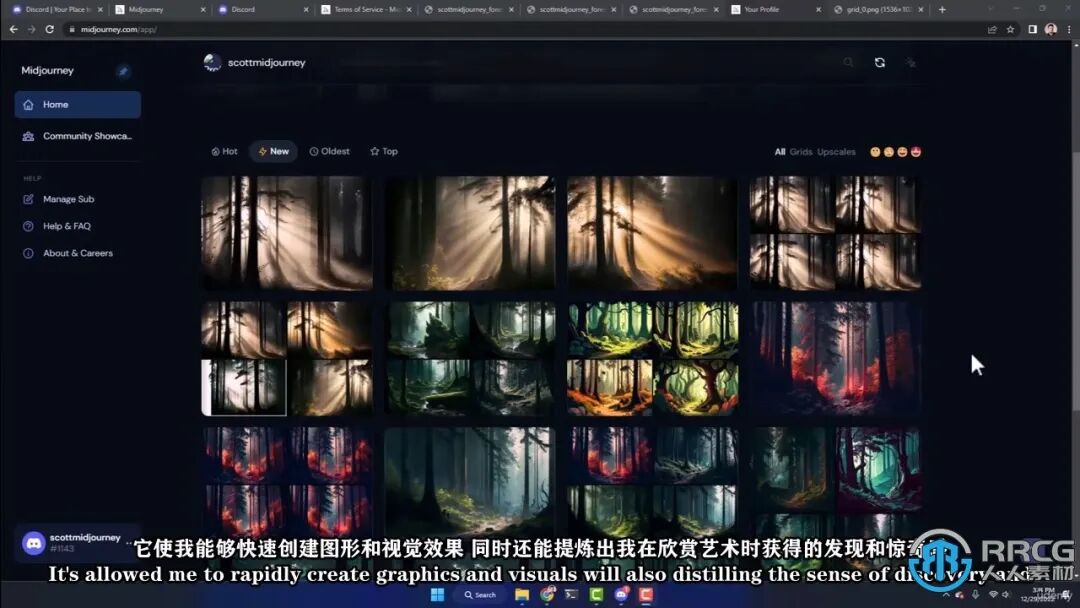
Task: Click the About & Careers info icon
Action: coord(28,253)
